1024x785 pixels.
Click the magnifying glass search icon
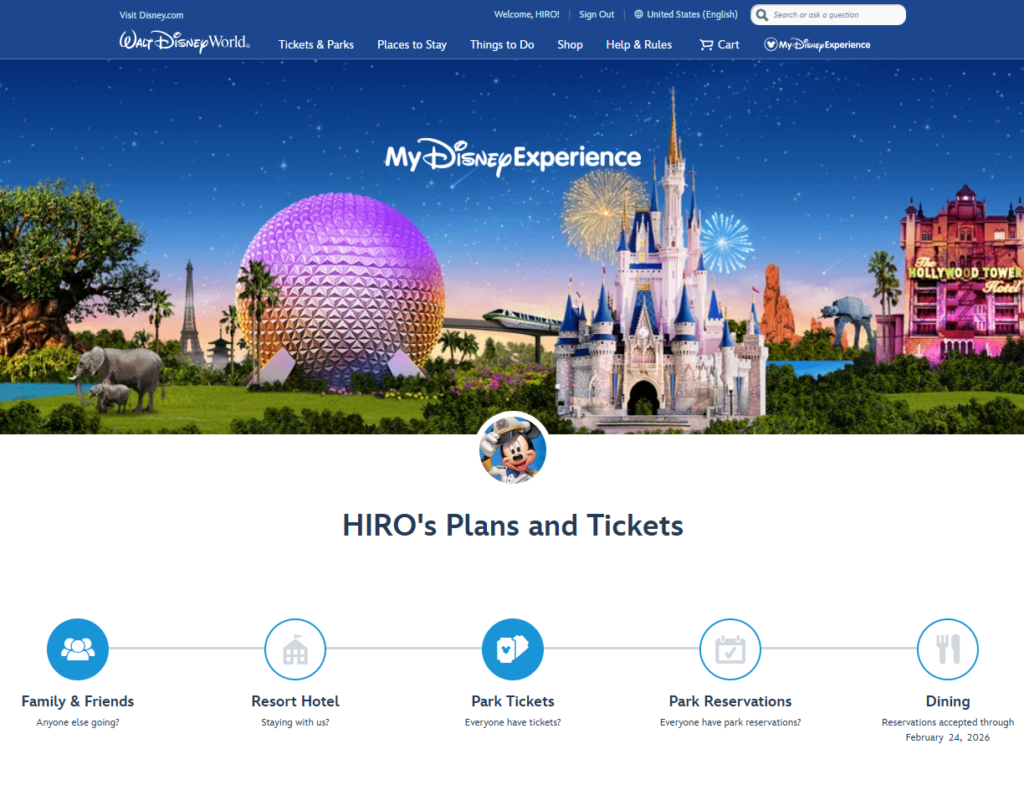coord(762,15)
